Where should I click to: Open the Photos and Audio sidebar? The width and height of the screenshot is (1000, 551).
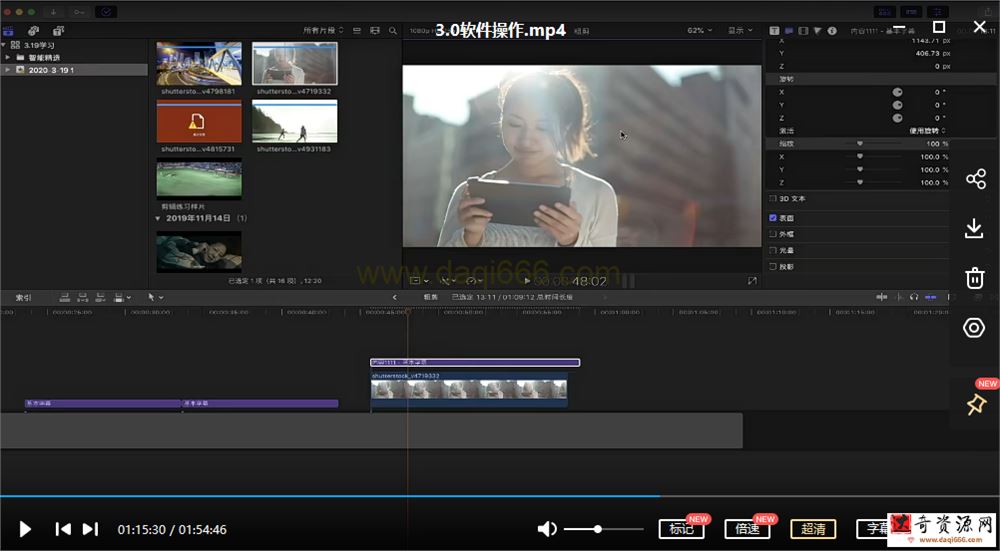(x=34, y=31)
